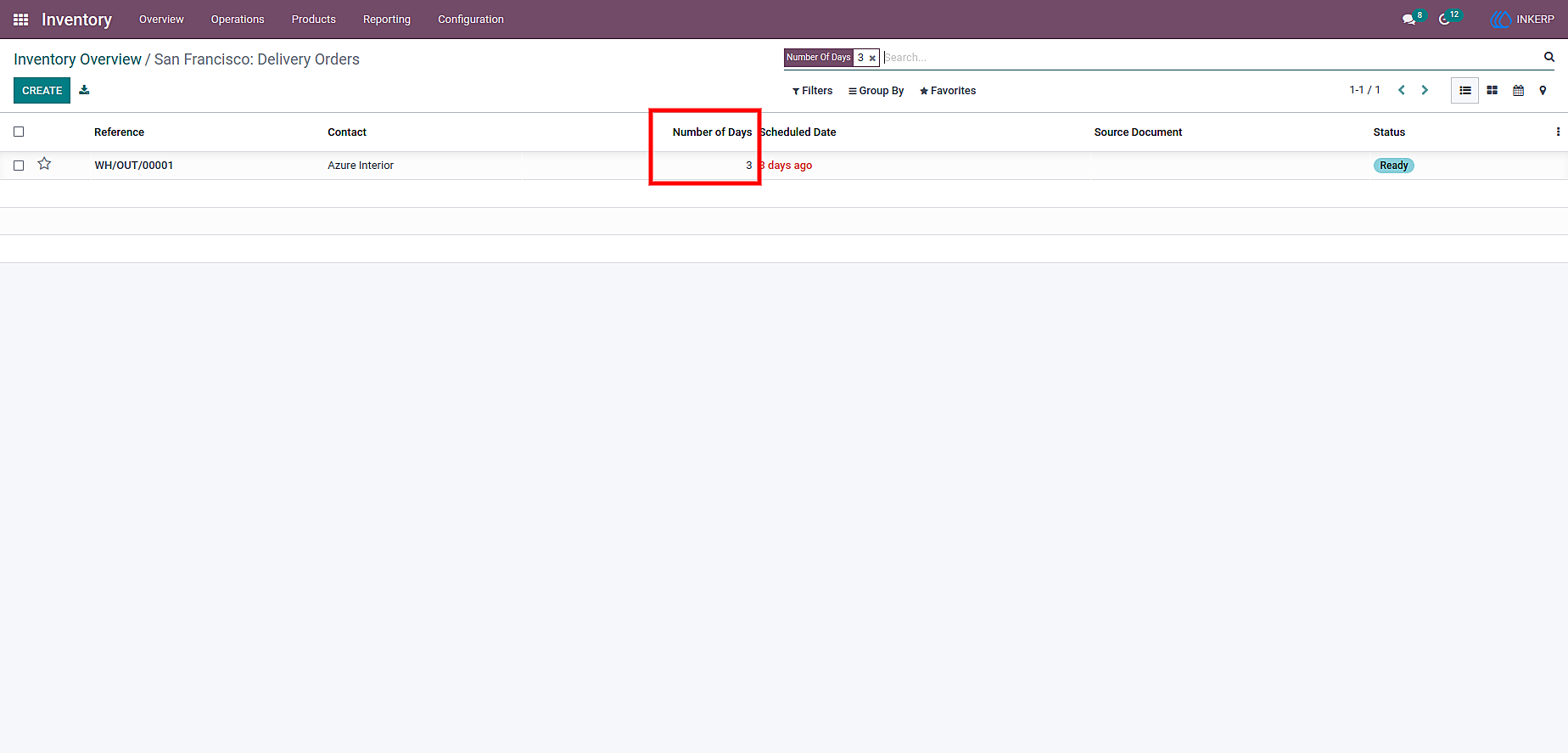Open the conversations chat icon
1568x753 pixels.
pyautogui.click(x=1408, y=20)
